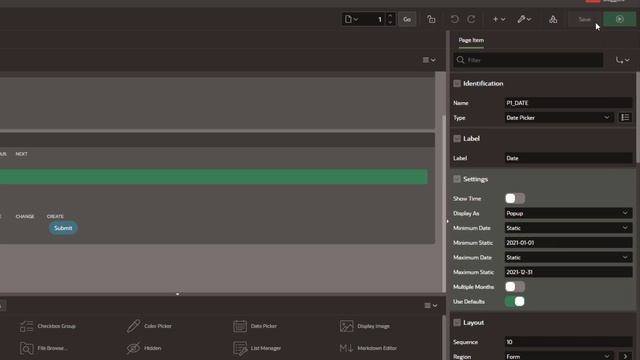Collapse the Layout section
Viewport: 640px width, 360px height.
coord(457,322)
